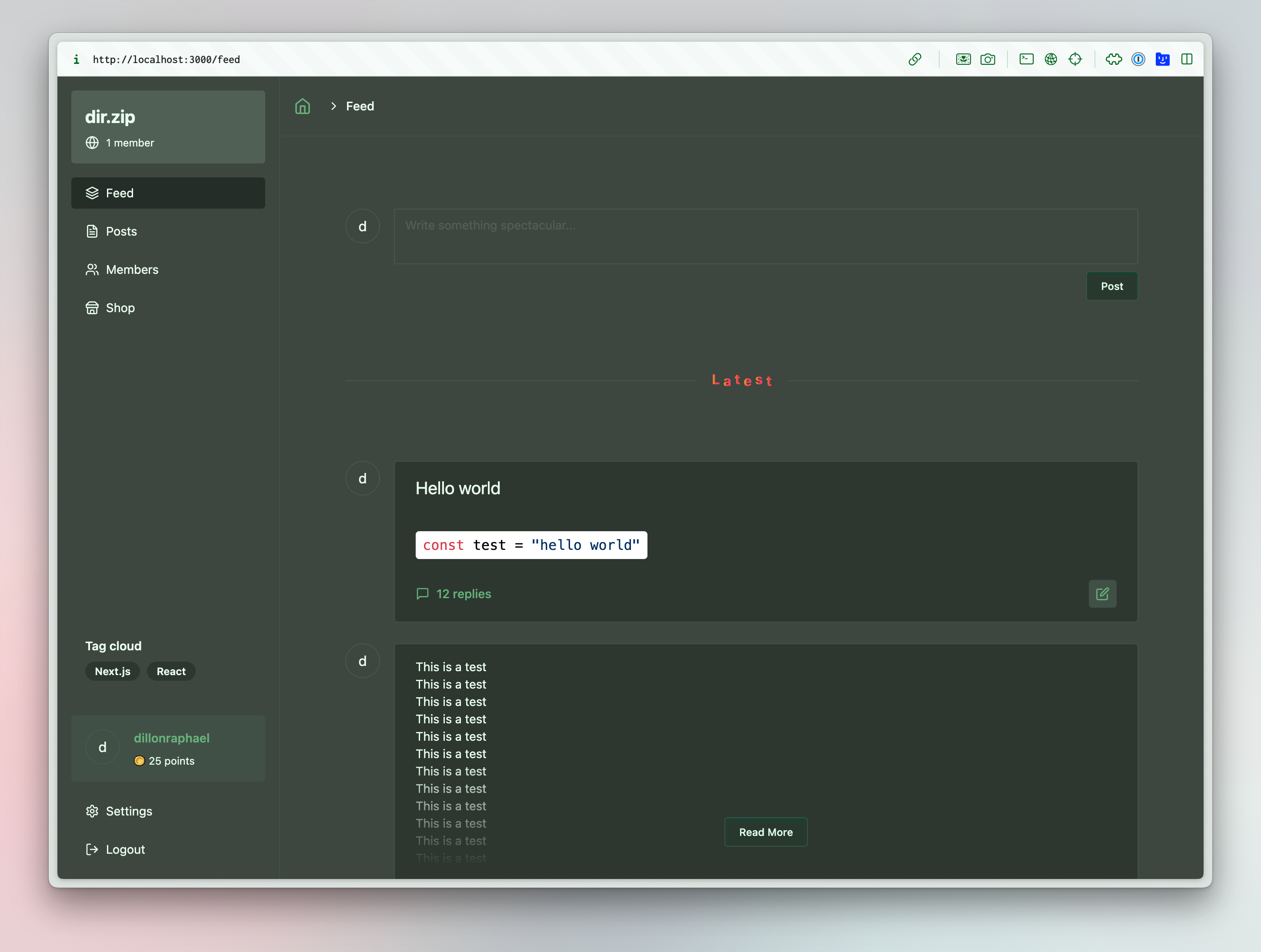The image size is (1261, 952).
Task: Toggle the split view icon at top right
Action: 1187,59
